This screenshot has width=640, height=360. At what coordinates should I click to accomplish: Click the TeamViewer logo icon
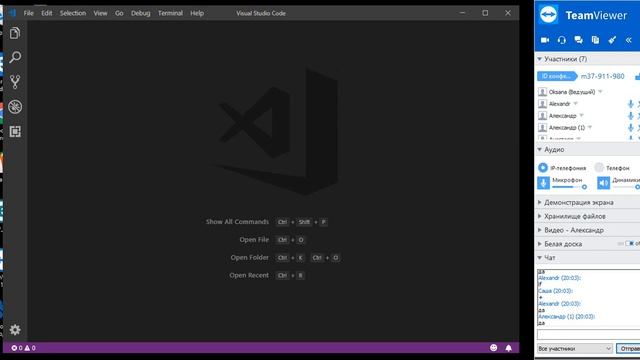pyautogui.click(x=548, y=15)
